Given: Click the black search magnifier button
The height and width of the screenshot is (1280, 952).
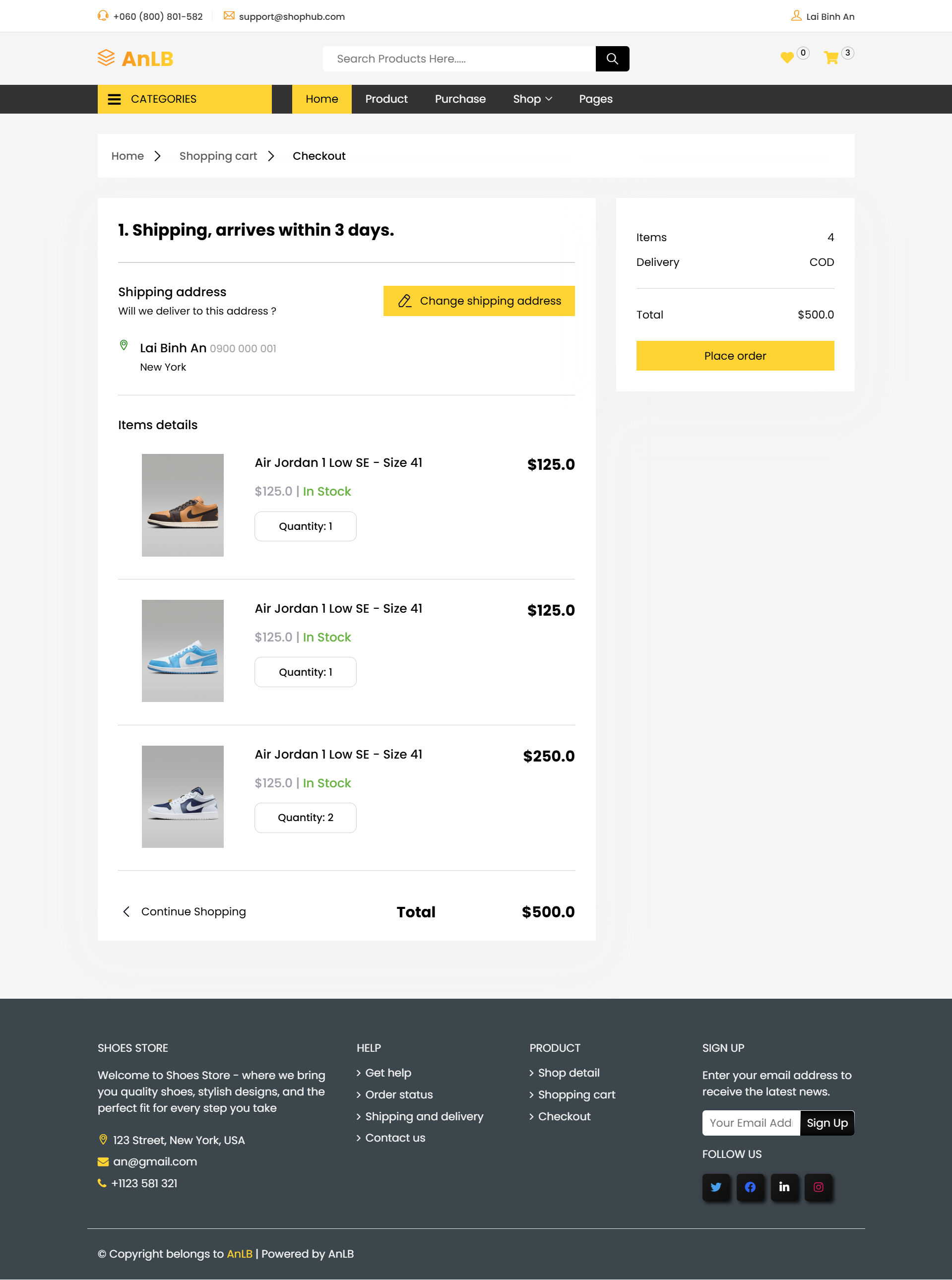Looking at the screenshot, I should (x=612, y=59).
